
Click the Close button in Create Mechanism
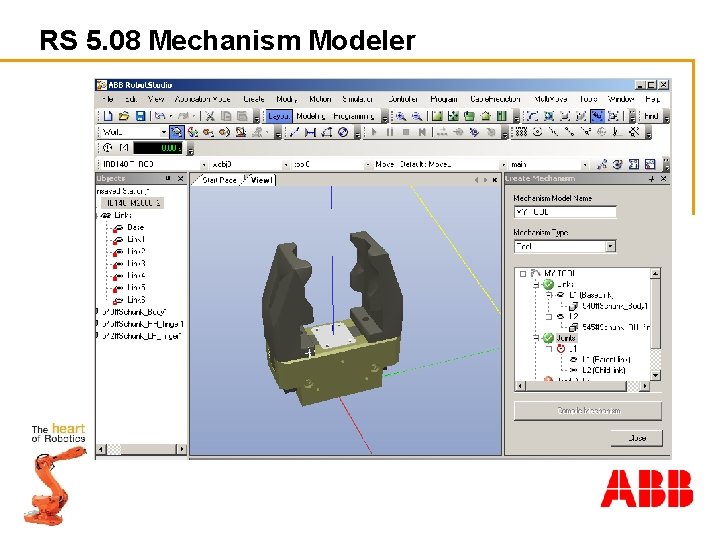click(637, 438)
